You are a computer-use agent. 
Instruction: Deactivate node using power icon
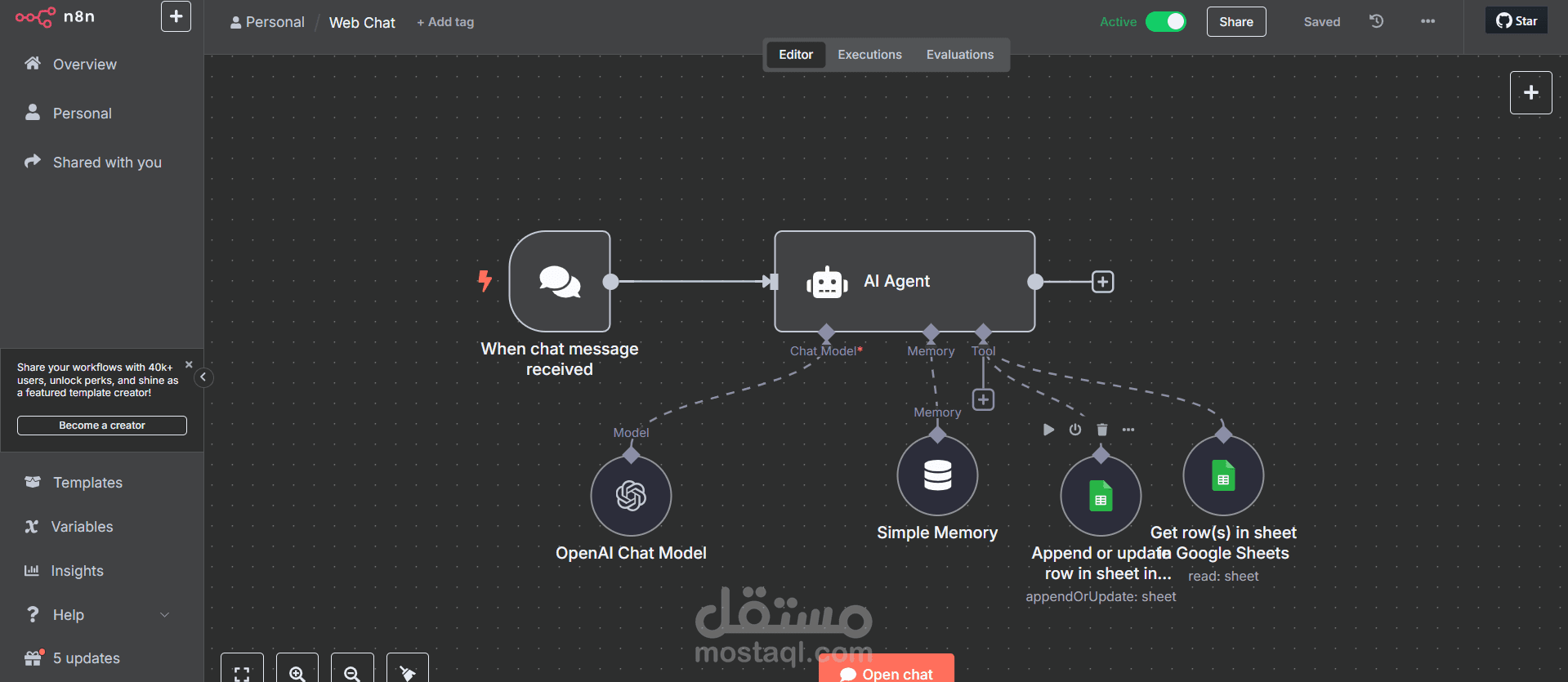tap(1075, 430)
